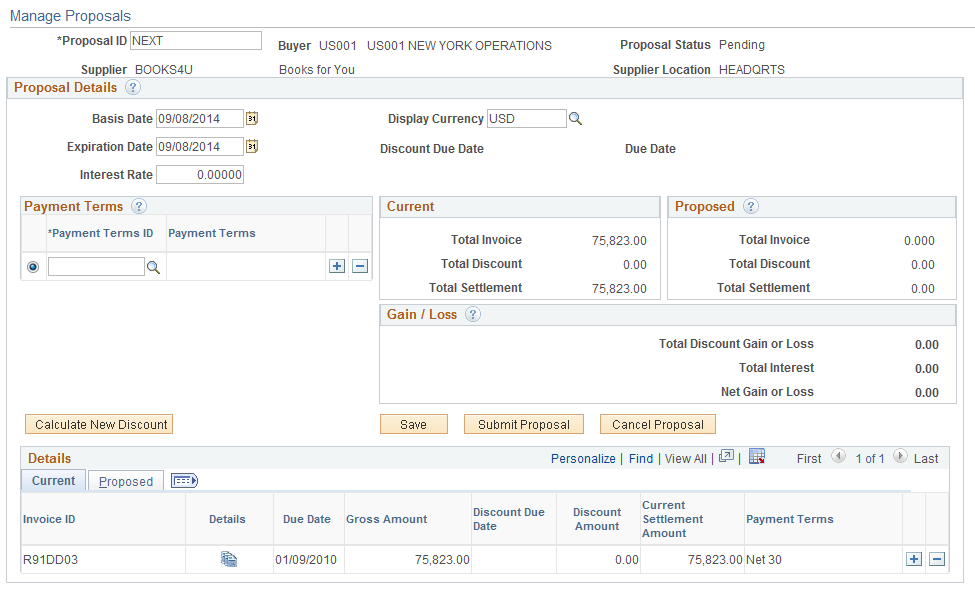975x593 pixels.
Task: Add a new Payment Terms row
Action: (x=337, y=266)
